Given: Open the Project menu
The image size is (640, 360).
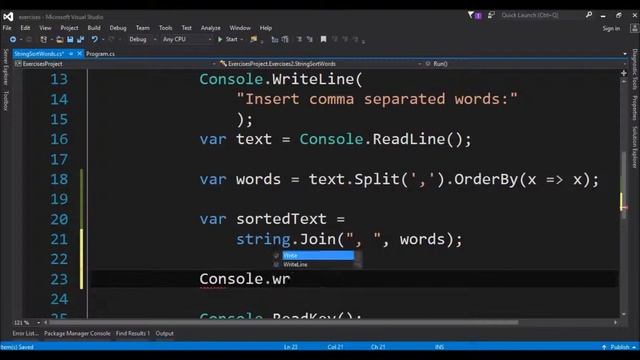Looking at the screenshot, I should pos(69,28).
